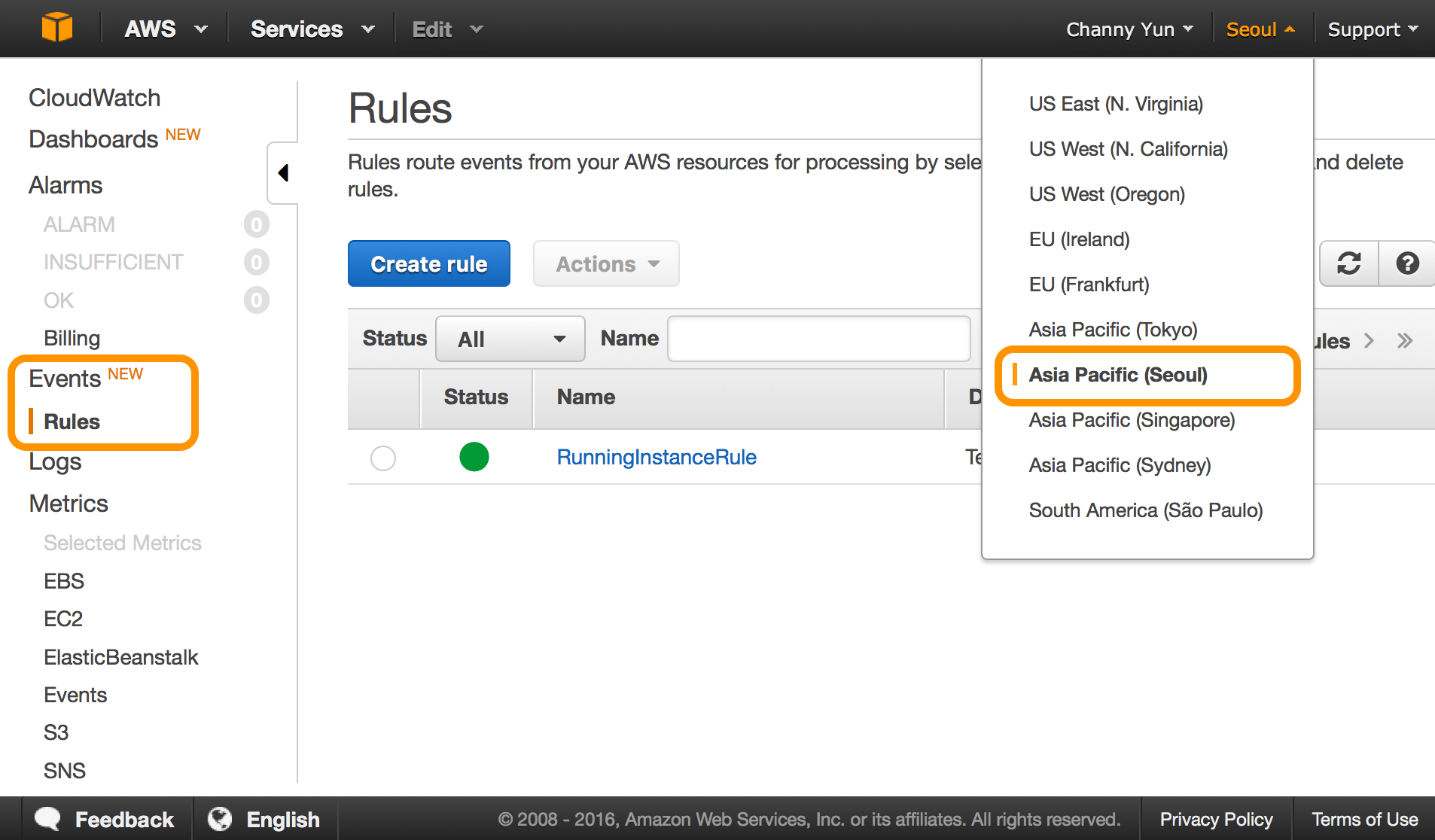The height and width of the screenshot is (840, 1435).
Task: Select Asia Pacific (Sydney) region
Action: [1120, 465]
